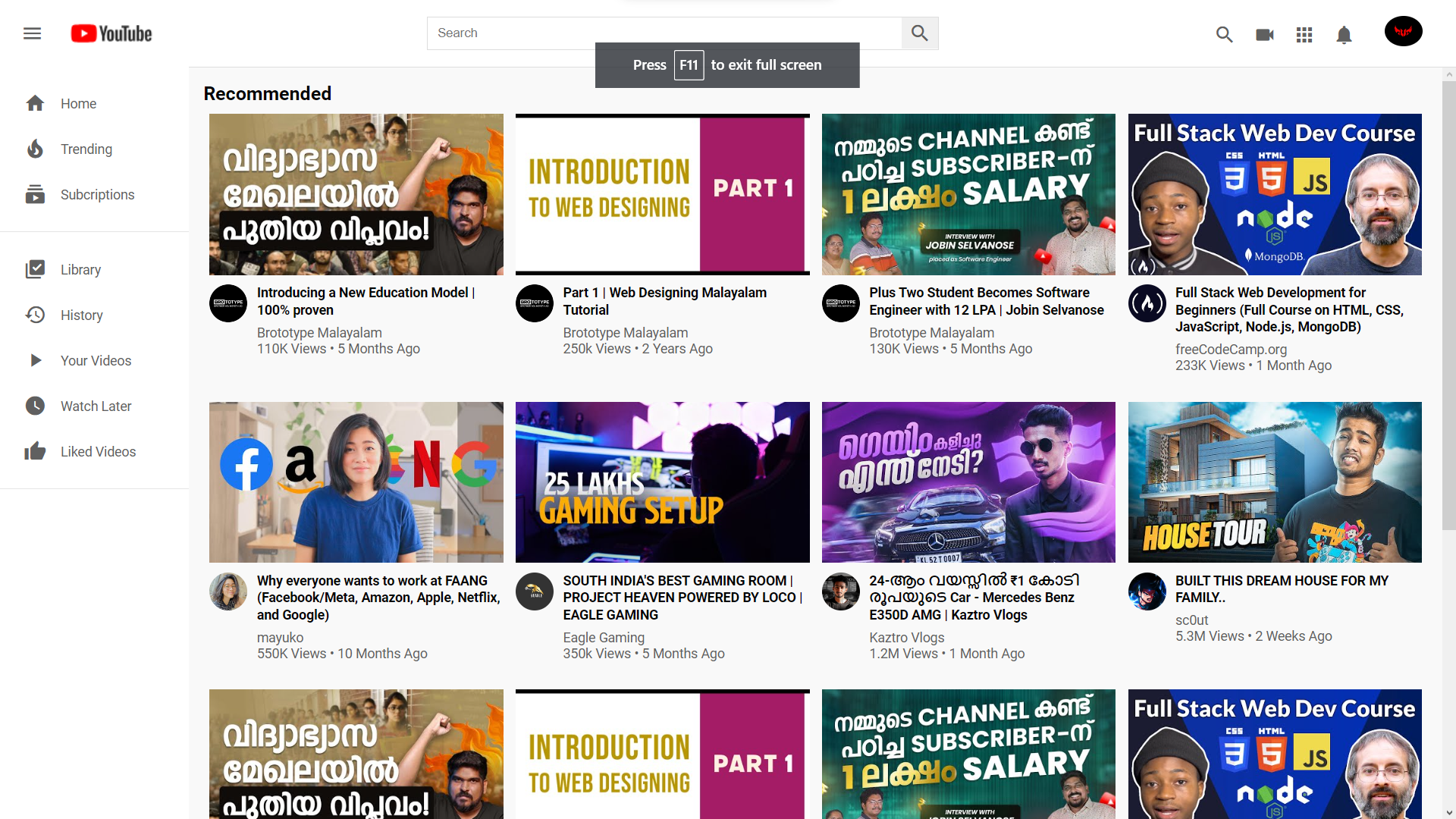1456x819 pixels.
Task: Play the 1 Lakh Salary thumbnail, first row
Action: 968,194
